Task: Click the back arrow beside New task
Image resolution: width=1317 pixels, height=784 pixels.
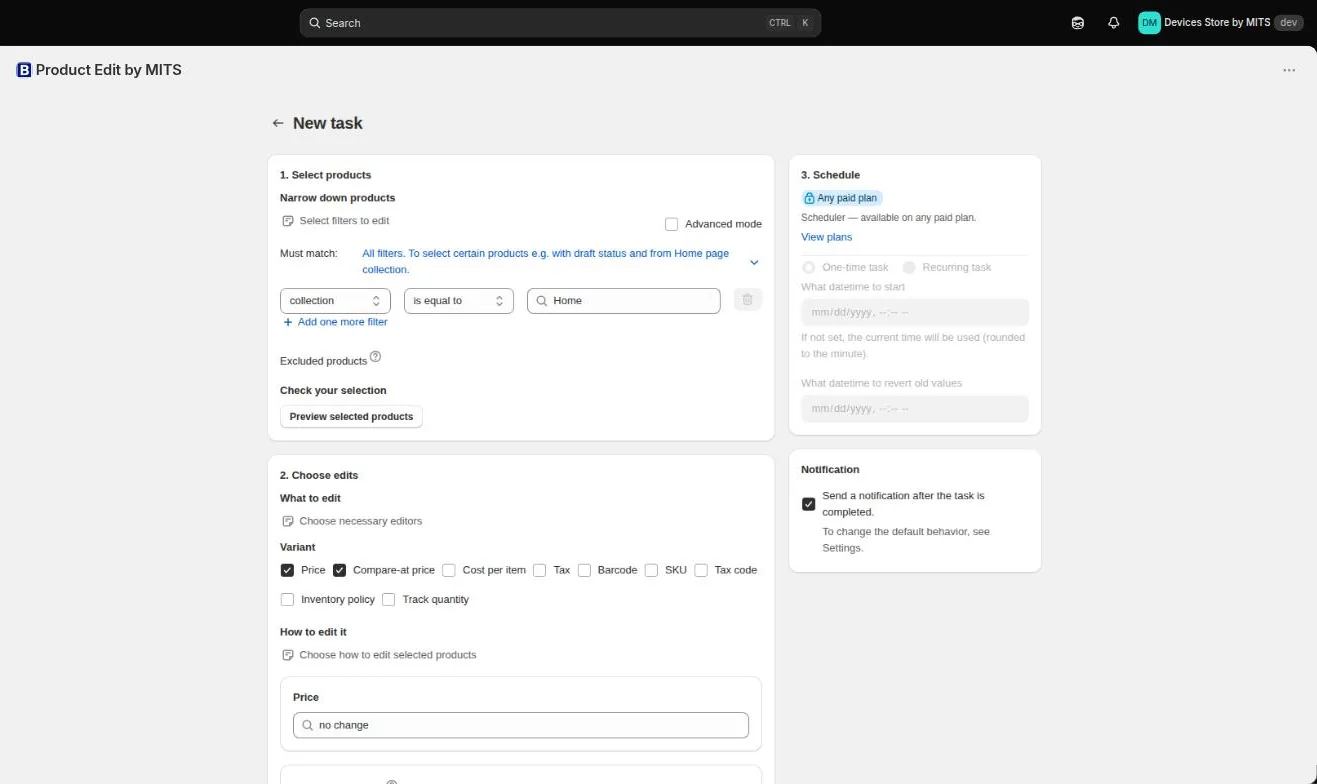Action: click(x=278, y=123)
